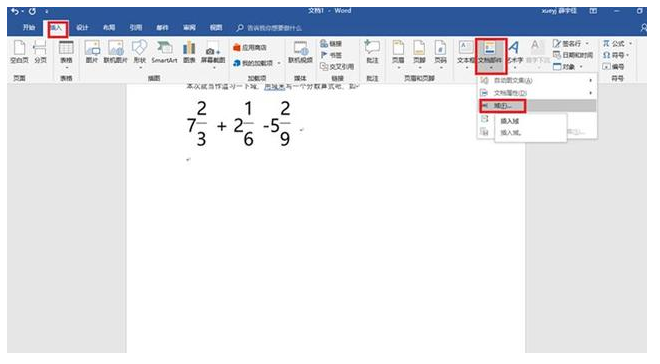Insert a bookmark (书签)
Screen dimensions: 660x364
click(331, 55)
